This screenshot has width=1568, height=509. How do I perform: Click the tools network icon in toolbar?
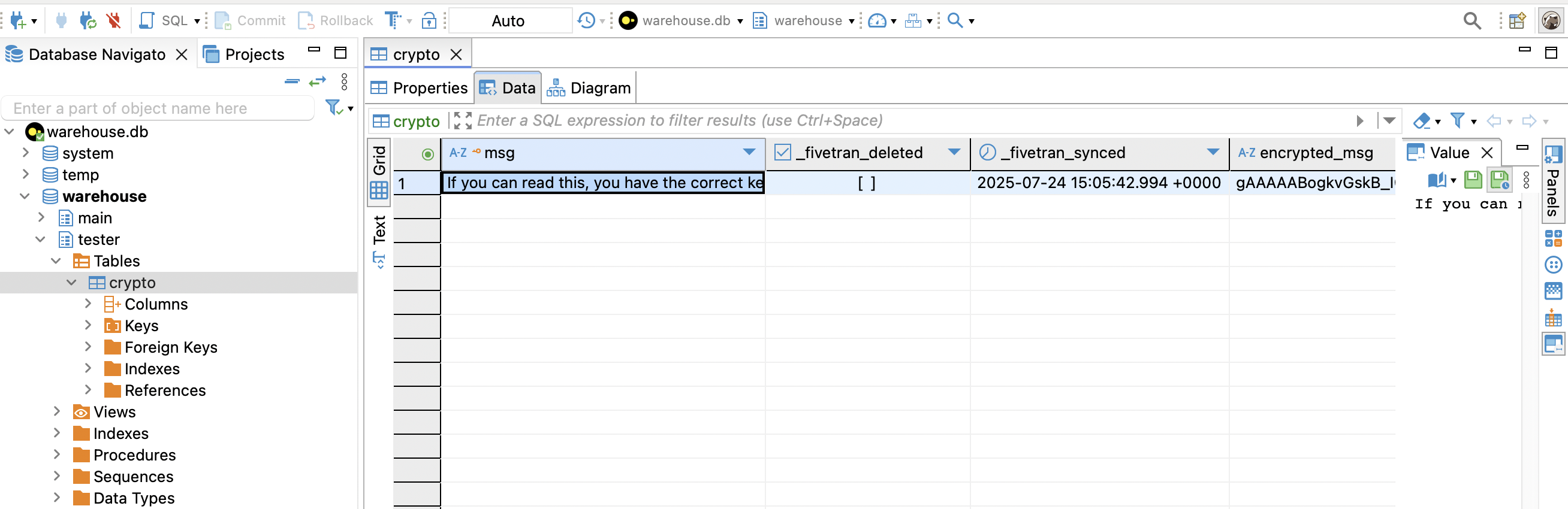pos(913,21)
